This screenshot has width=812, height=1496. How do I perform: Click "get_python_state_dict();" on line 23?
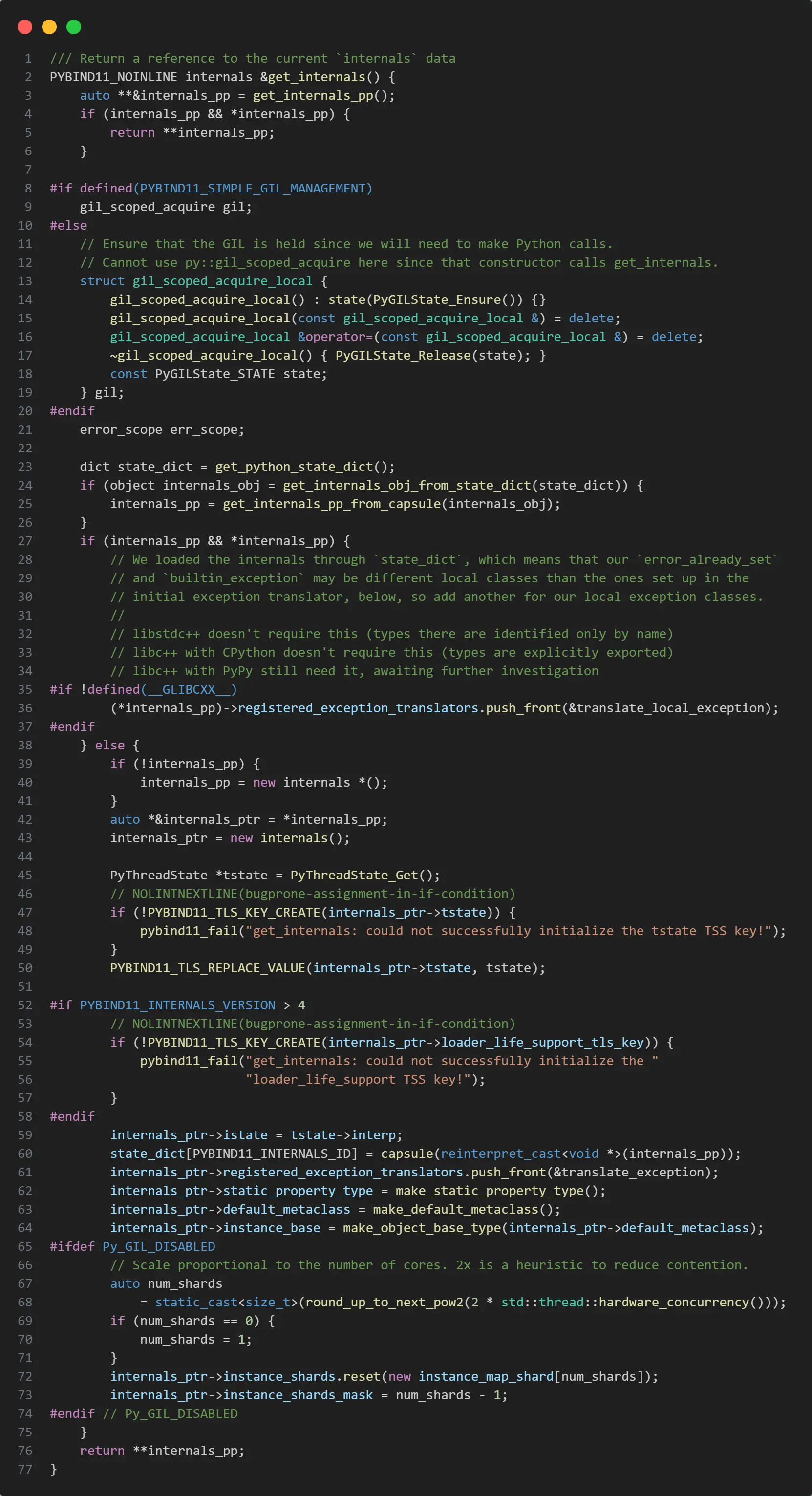click(x=305, y=468)
